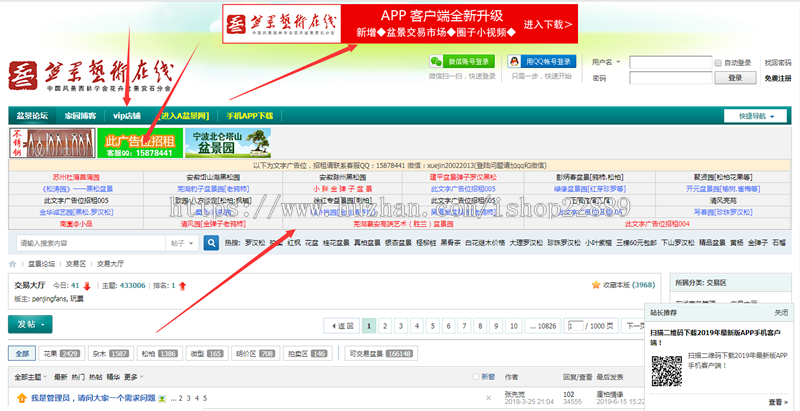800x411 pixels.
Task: Click the 桂花盆景 hot search keyword
Action: [x=336, y=243]
